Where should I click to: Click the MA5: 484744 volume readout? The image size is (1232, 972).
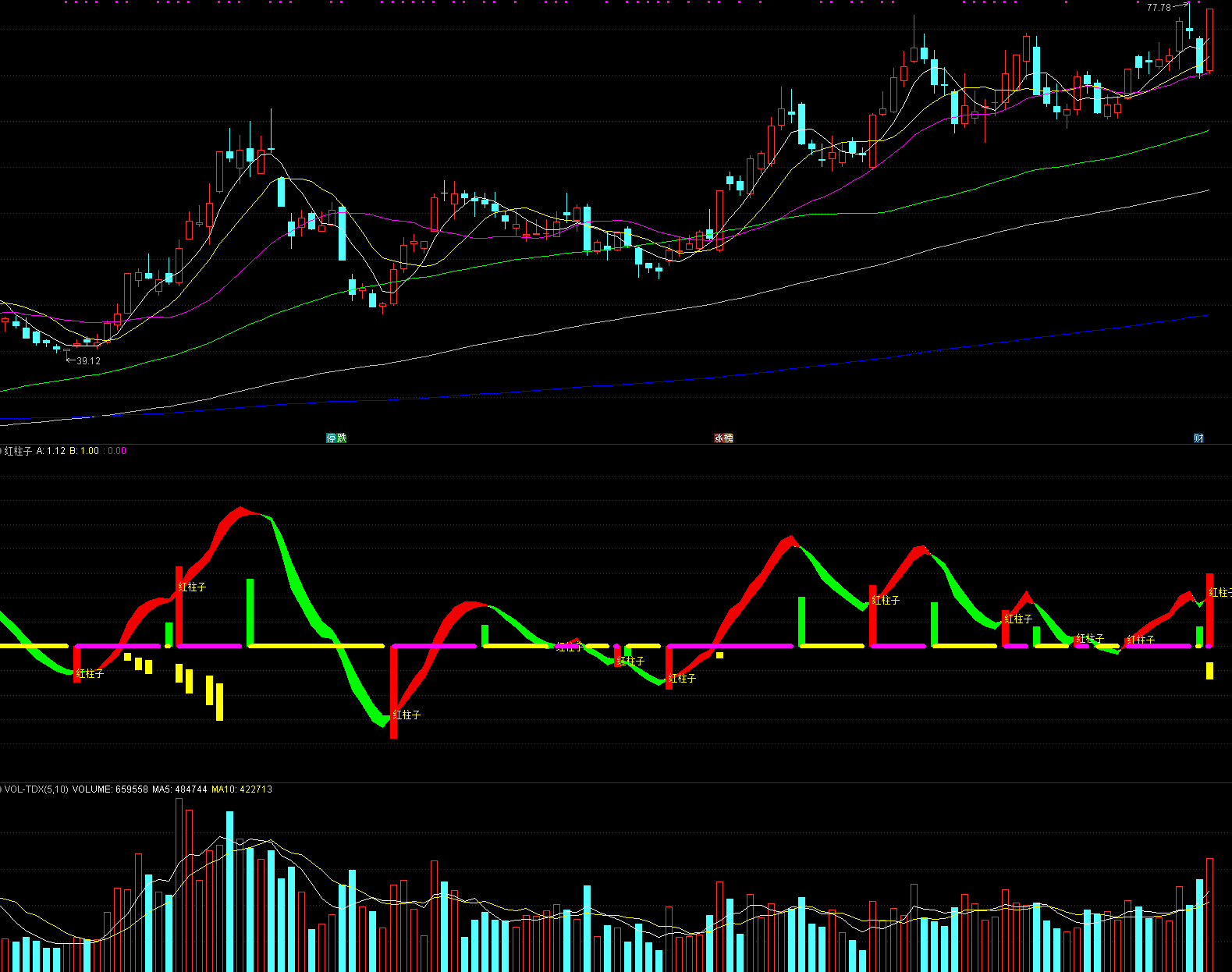pyautogui.click(x=179, y=789)
